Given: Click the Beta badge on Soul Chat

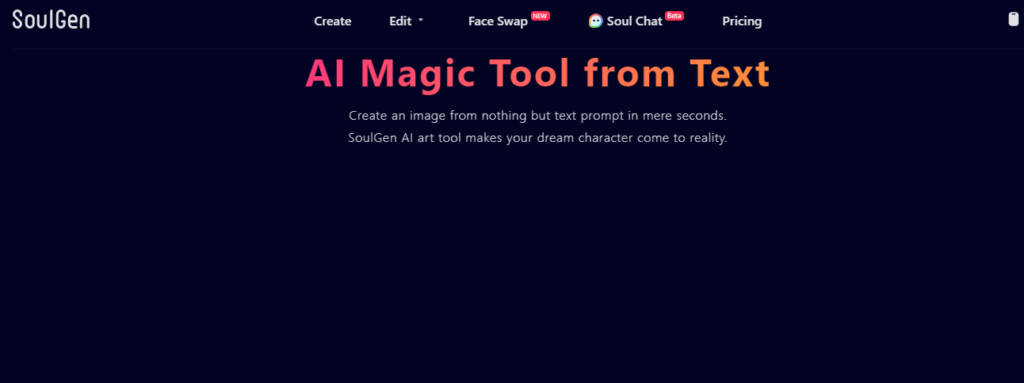Looking at the screenshot, I should click(x=674, y=16).
